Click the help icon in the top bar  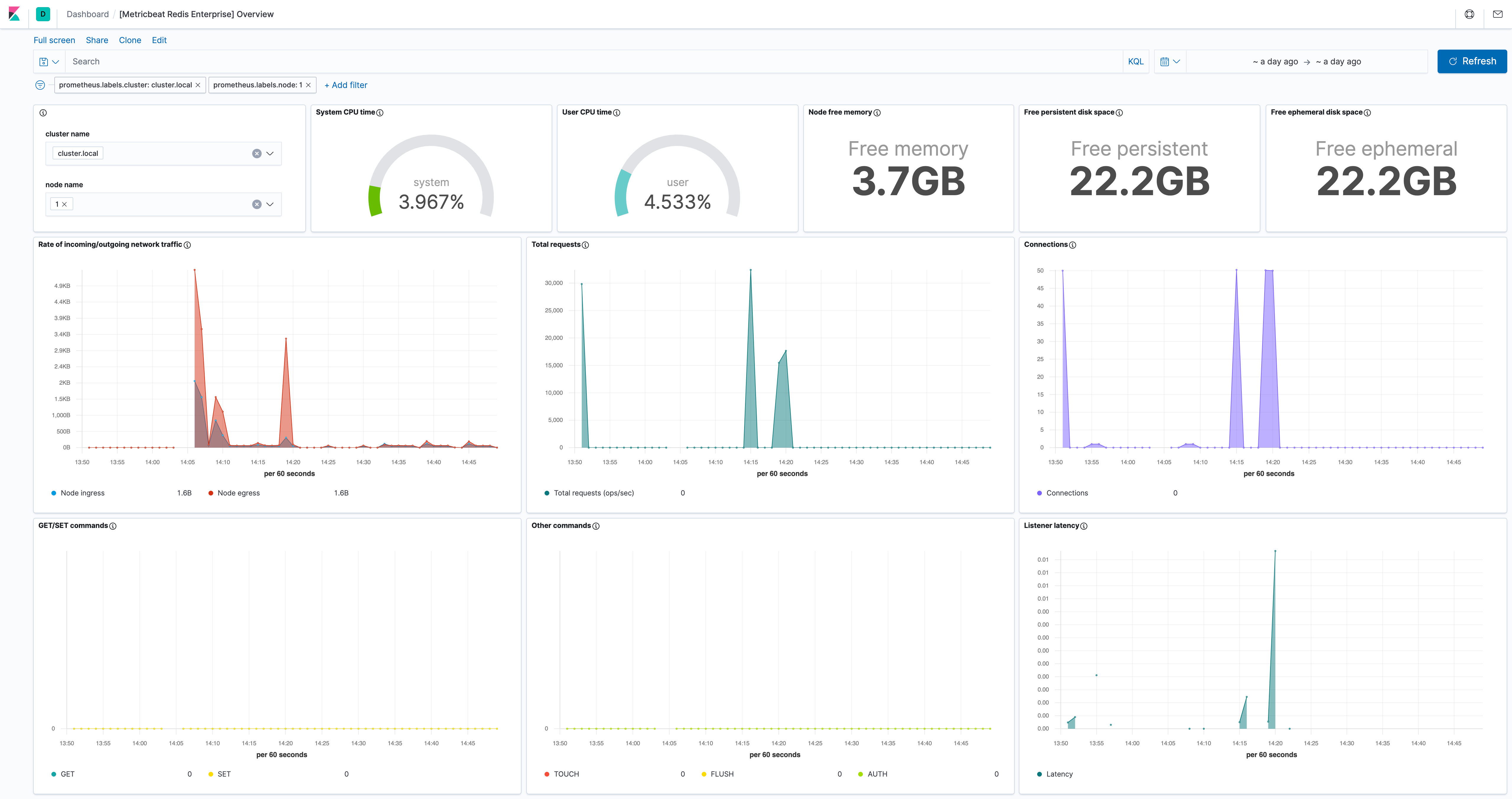[x=1469, y=14]
